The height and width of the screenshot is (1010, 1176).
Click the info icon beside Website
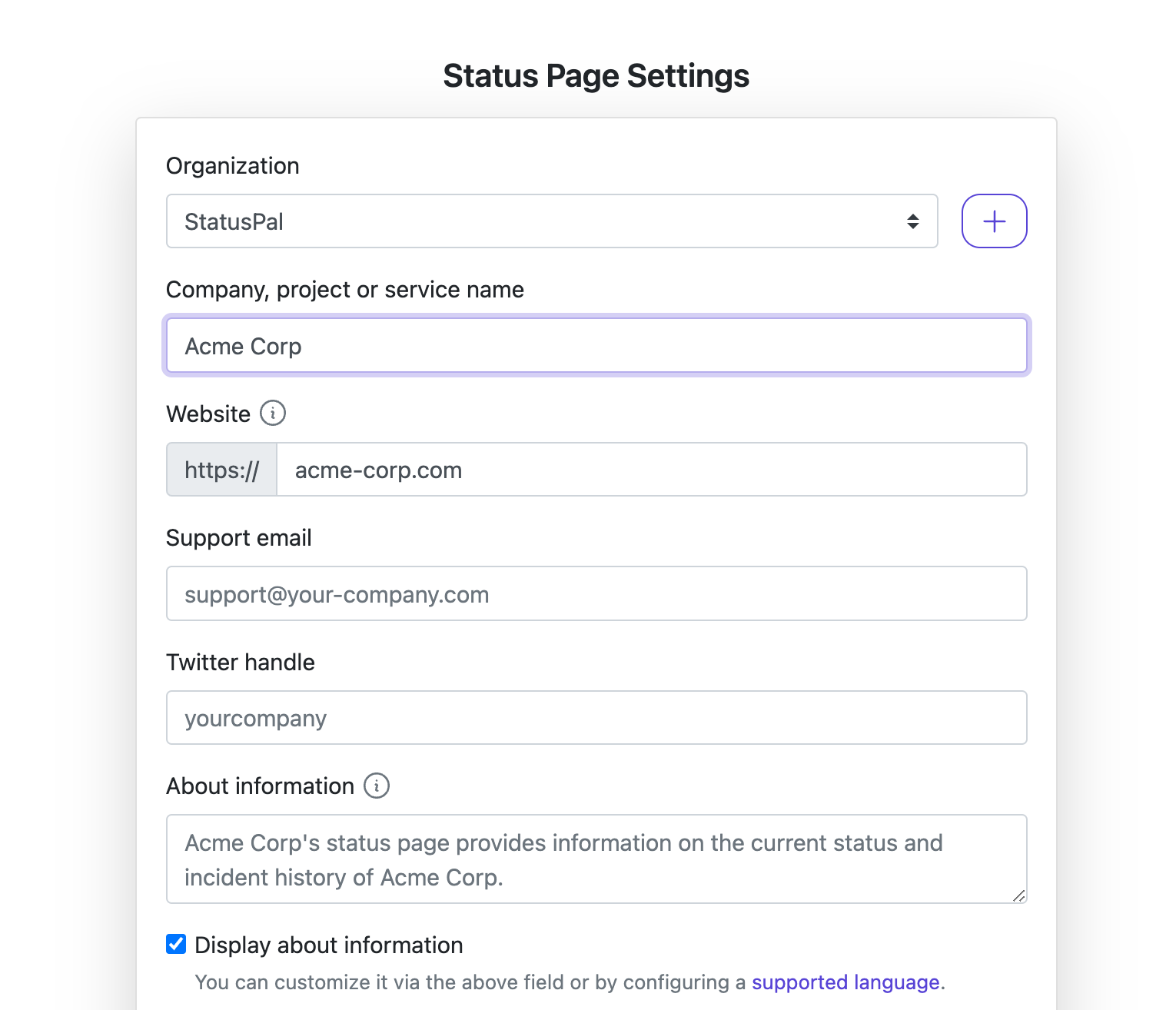tap(273, 414)
